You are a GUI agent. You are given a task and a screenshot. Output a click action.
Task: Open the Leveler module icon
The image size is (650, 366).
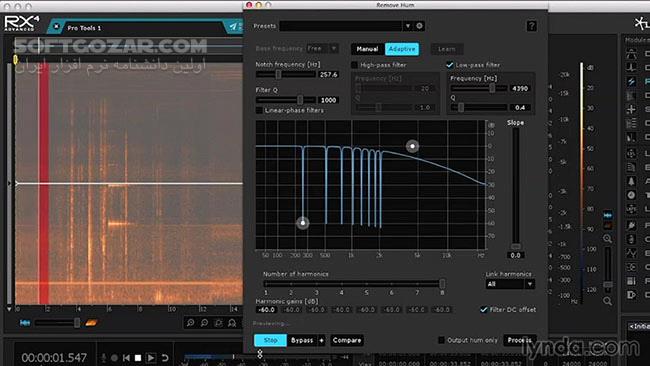pyautogui.click(x=631, y=153)
